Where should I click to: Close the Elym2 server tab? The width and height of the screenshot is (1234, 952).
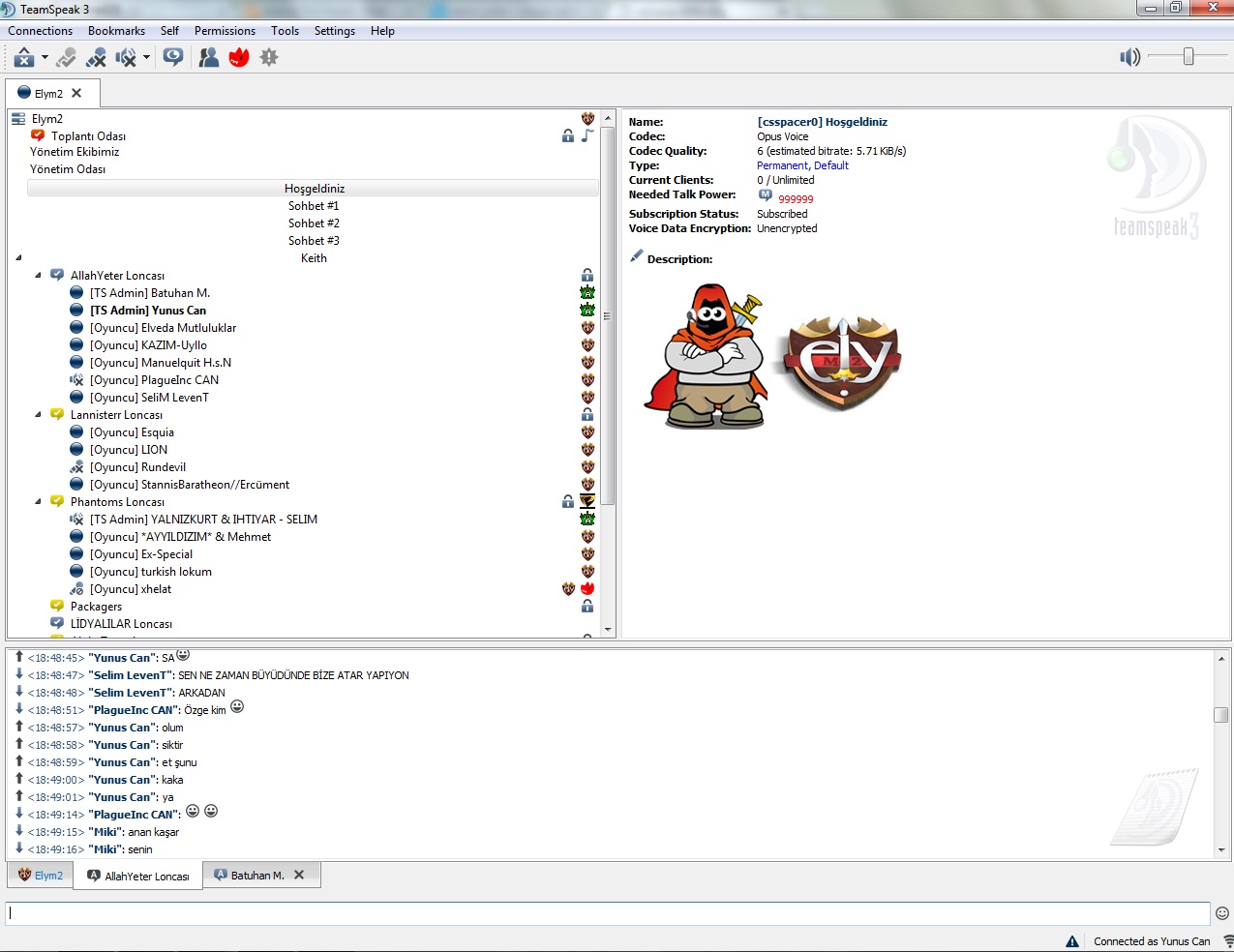76,93
